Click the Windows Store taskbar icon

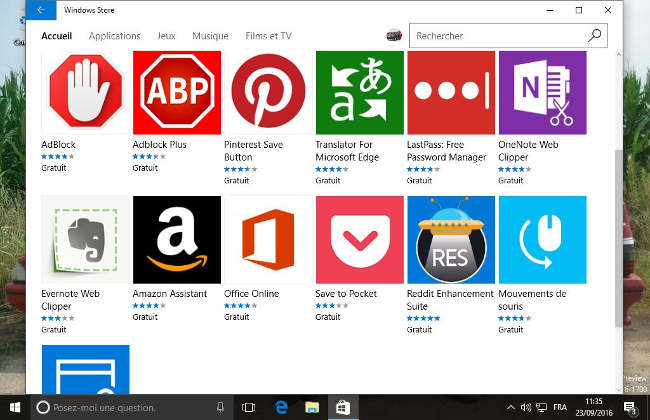click(x=343, y=408)
